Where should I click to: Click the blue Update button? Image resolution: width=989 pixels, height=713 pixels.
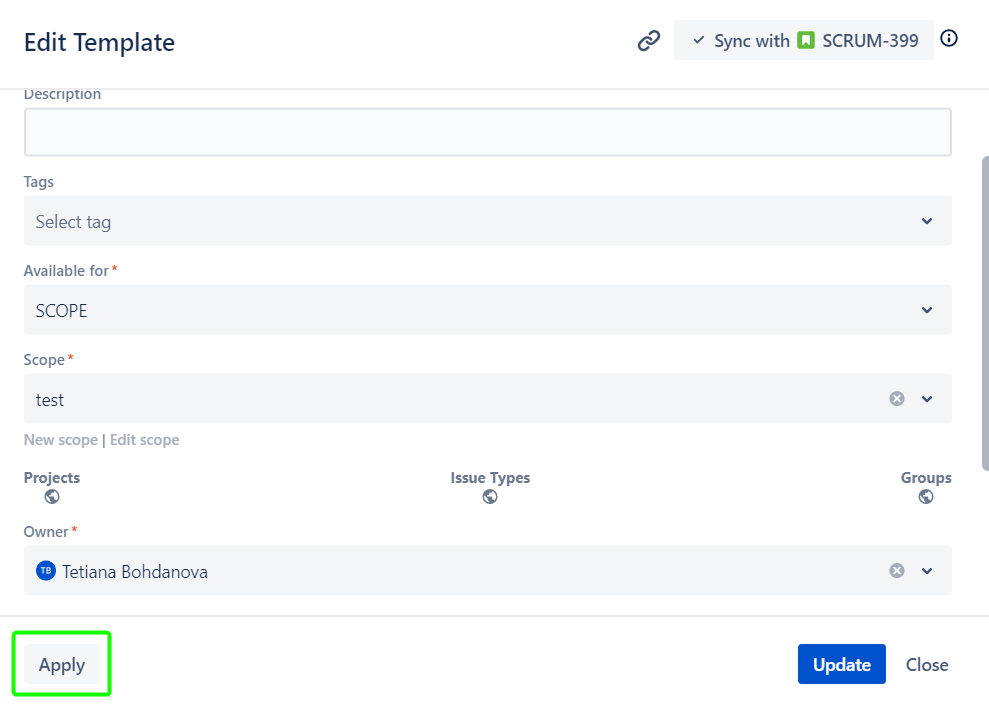[x=841, y=664]
